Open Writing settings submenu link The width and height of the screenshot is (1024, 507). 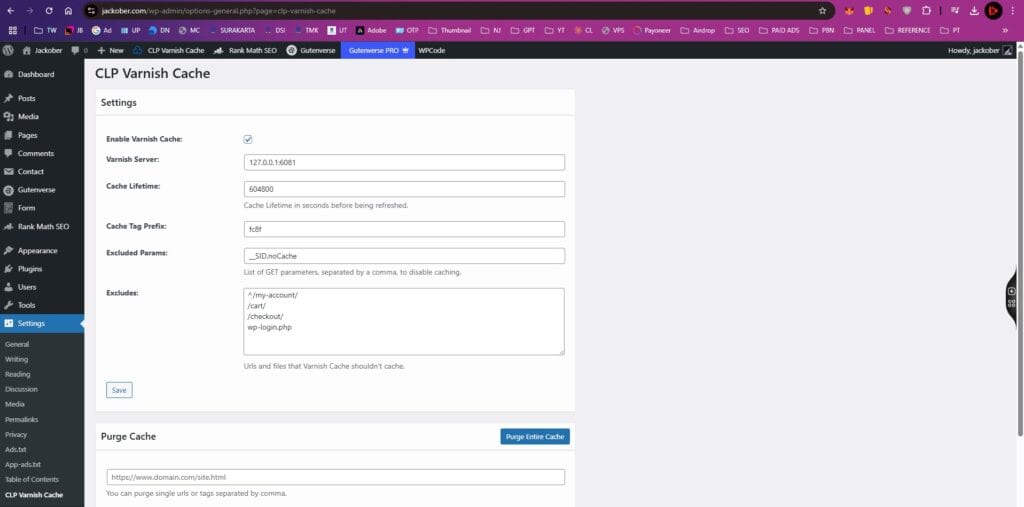click(x=16, y=359)
